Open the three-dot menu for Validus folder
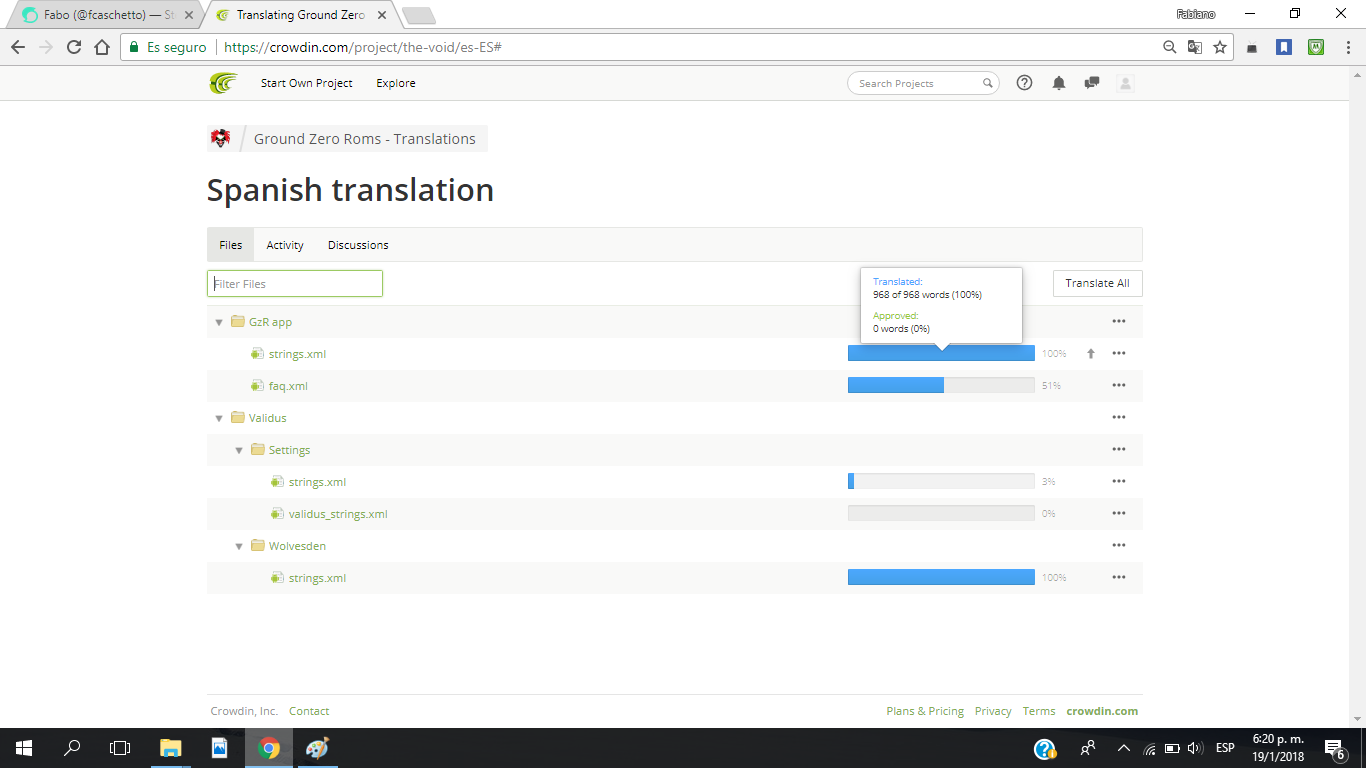Image resolution: width=1366 pixels, height=768 pixels. [x=1119, y=418]
